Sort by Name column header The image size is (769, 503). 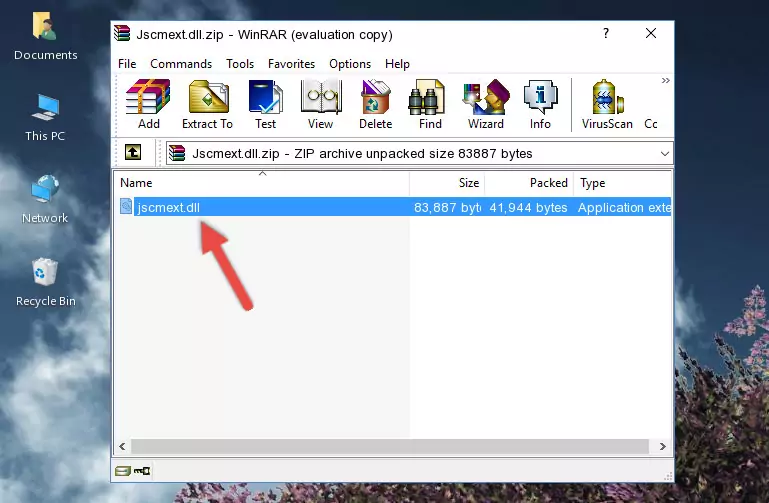click(x=262, y=183)
